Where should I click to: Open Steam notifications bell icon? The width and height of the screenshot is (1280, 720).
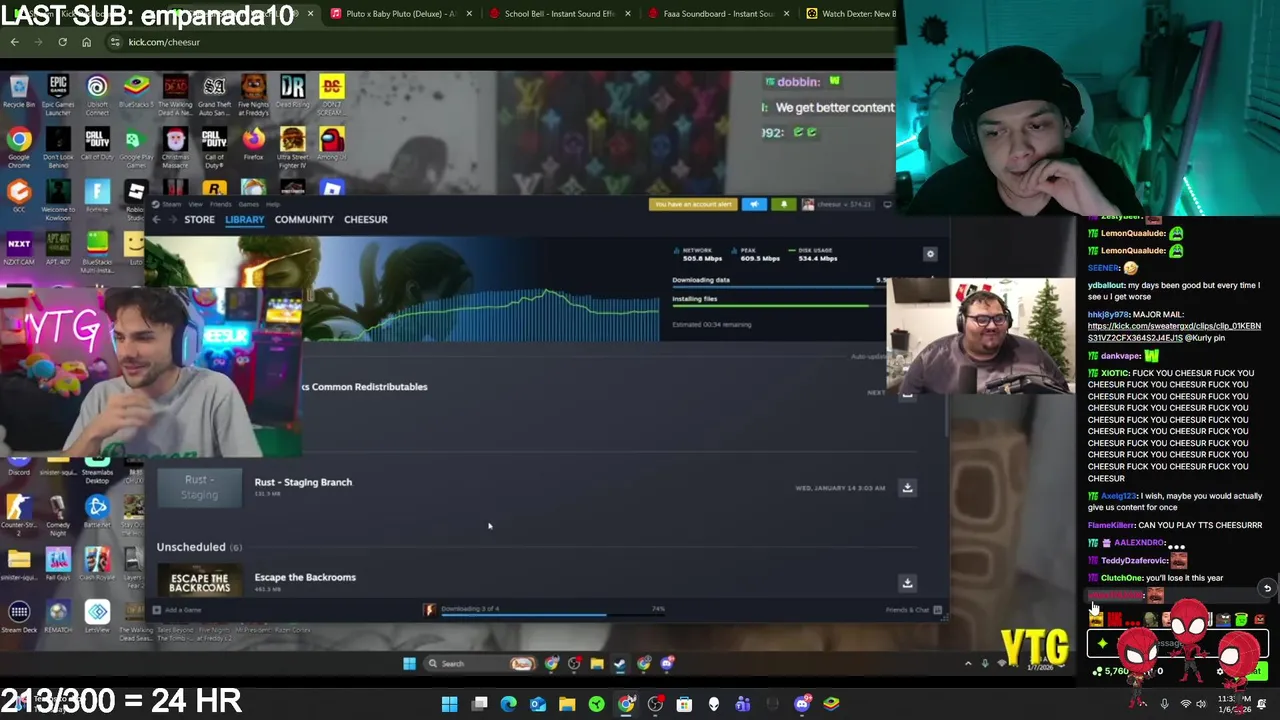click(784, 204)
